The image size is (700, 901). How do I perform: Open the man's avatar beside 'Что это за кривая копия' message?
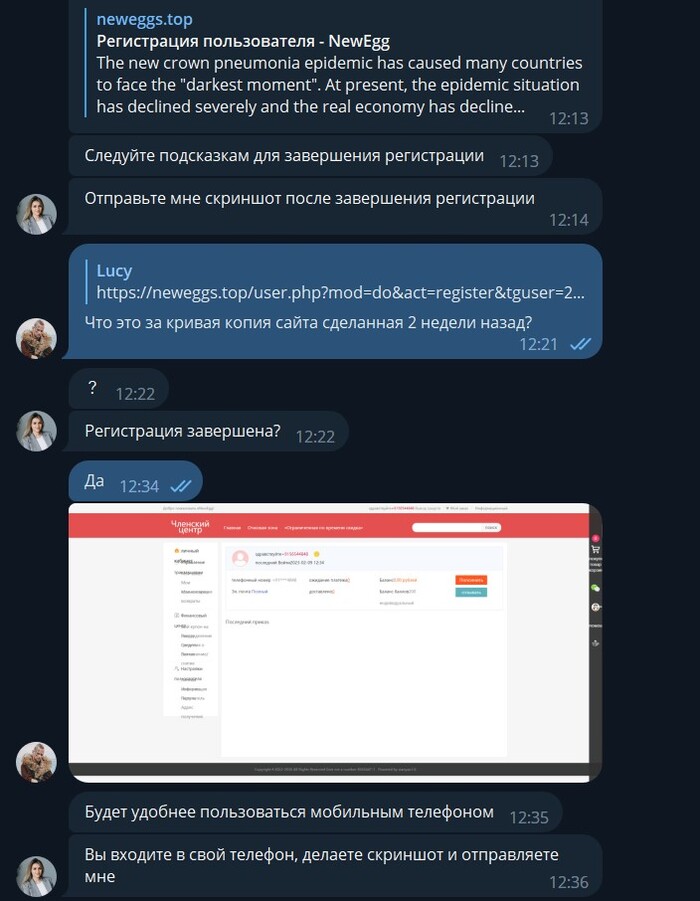tap(36, 338)
